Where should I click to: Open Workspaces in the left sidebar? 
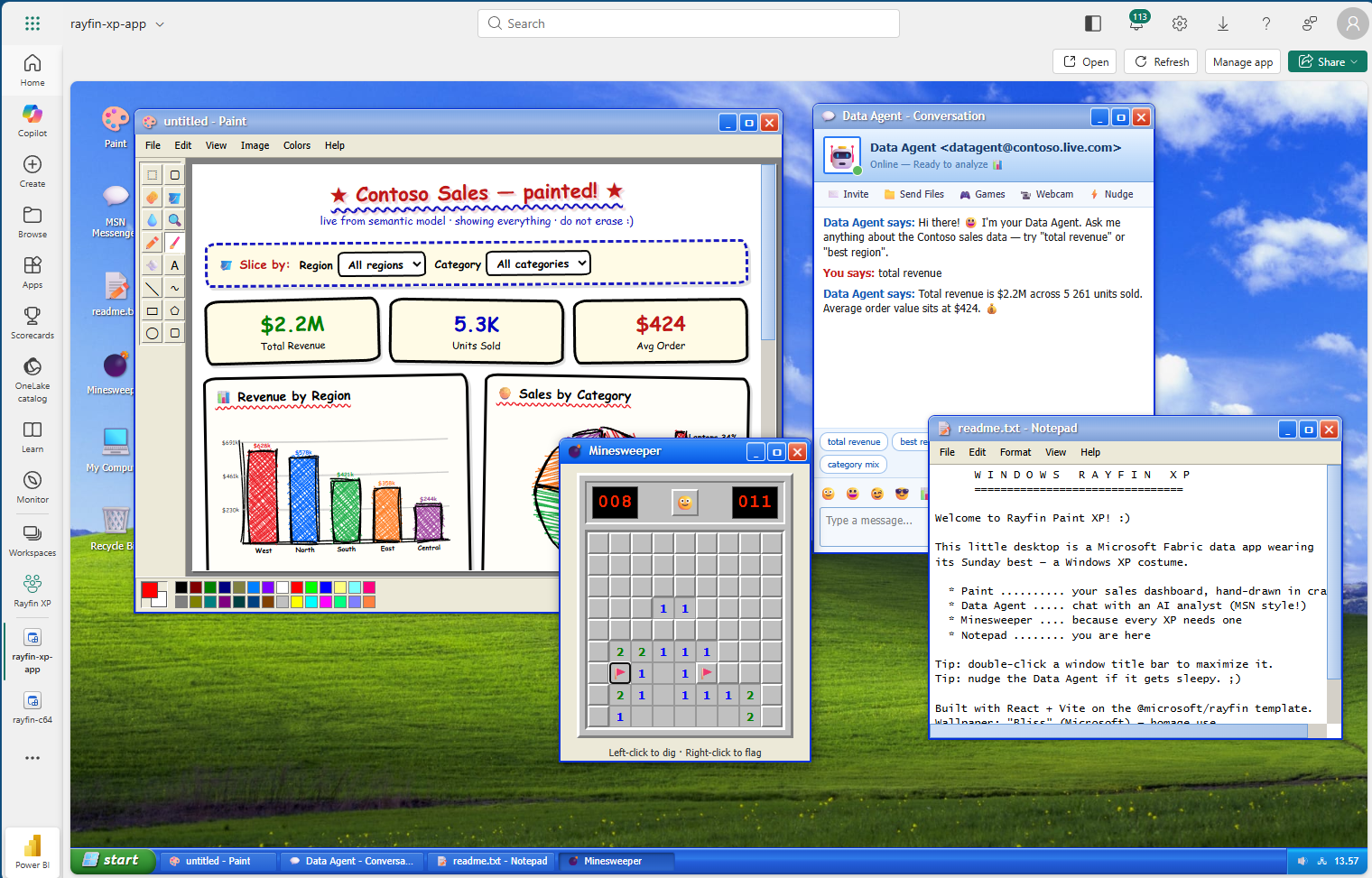pos(32,540)
